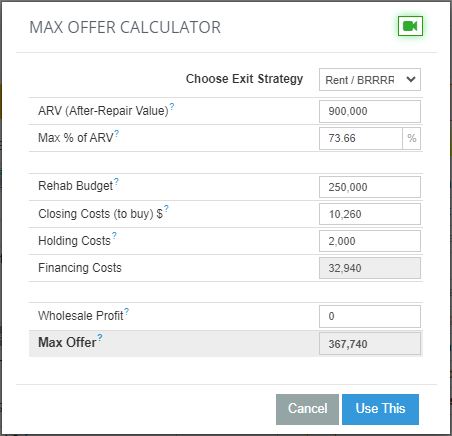This screenshot has width=452, height=436.
Task: Click help icon next to ARV (After-Repair Value)
Action: (172, 106)
